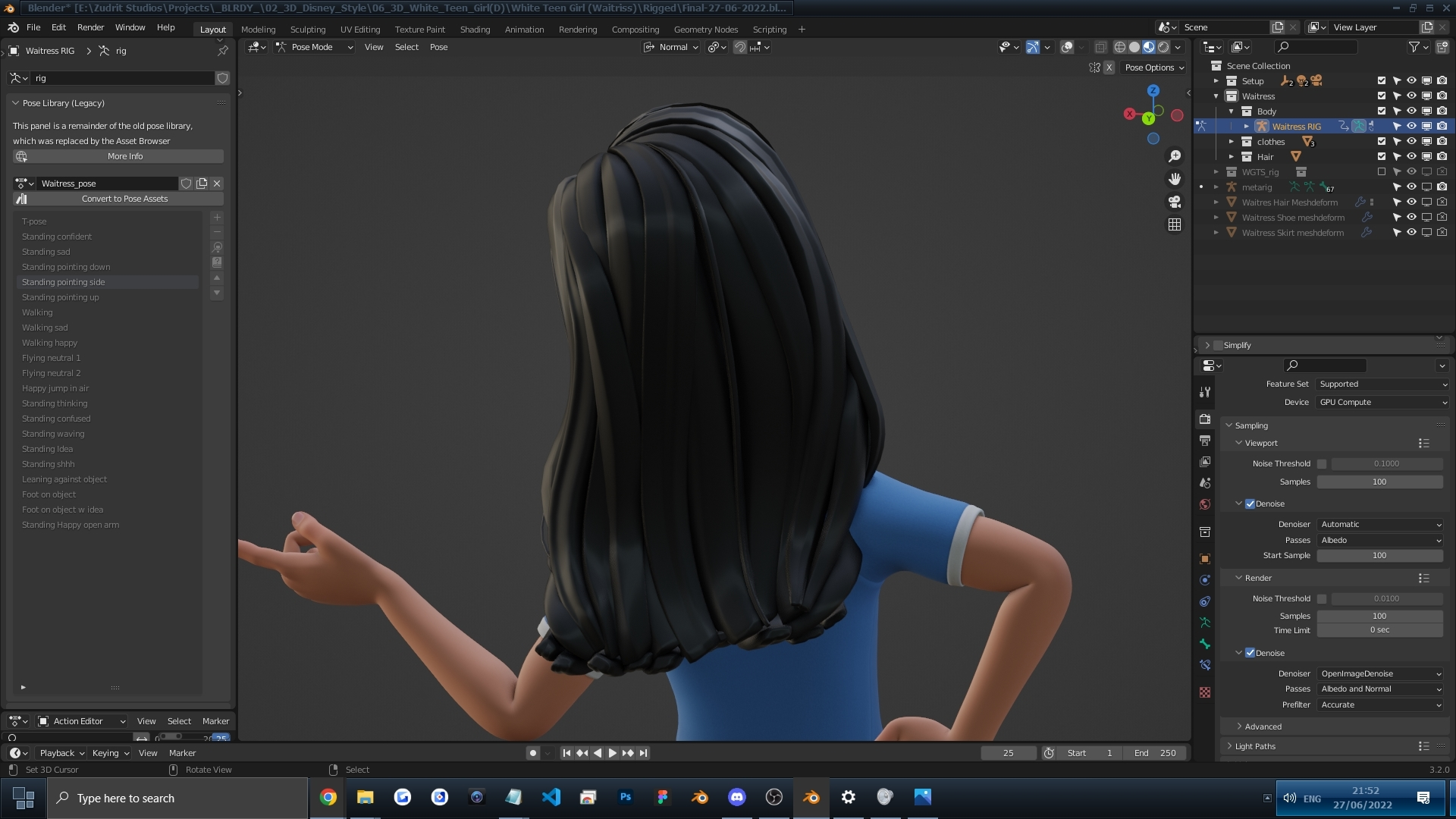This screenshot has height=819, width=1456.
Task: Click the More Info button
Action: pyautogui.click(x=124, y=156)
